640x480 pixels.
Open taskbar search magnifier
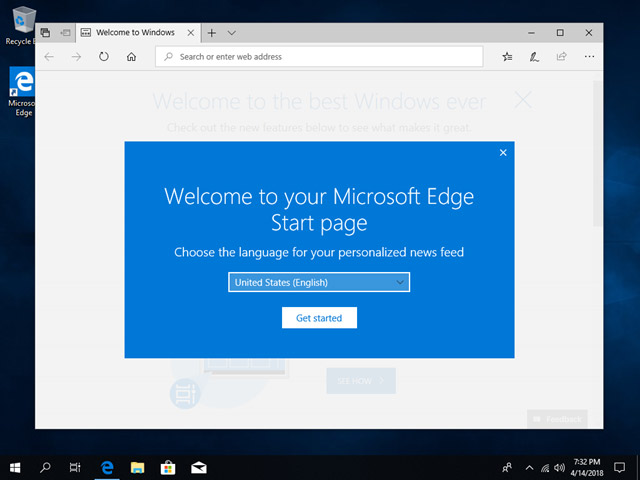(45, 467)
